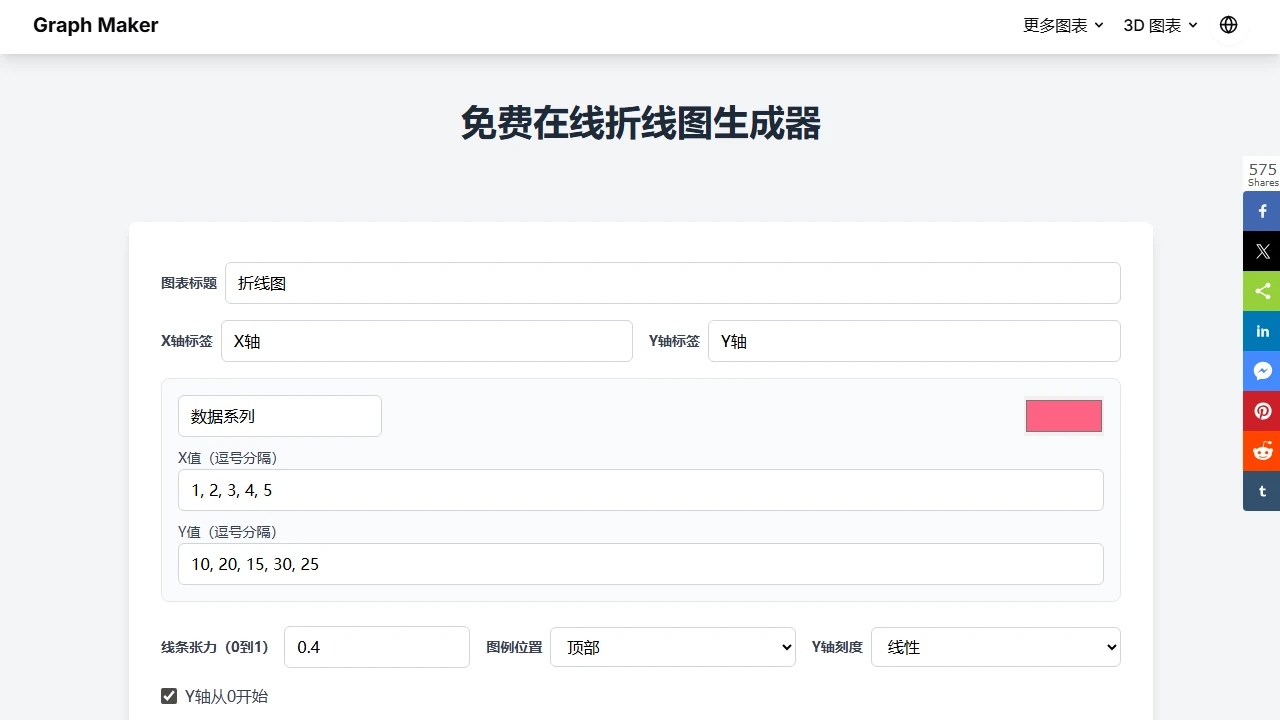The height and width of the screenshot is (720, 1280).
Task: Expand the 3D 图表 menu
Action: (1160, 25)
